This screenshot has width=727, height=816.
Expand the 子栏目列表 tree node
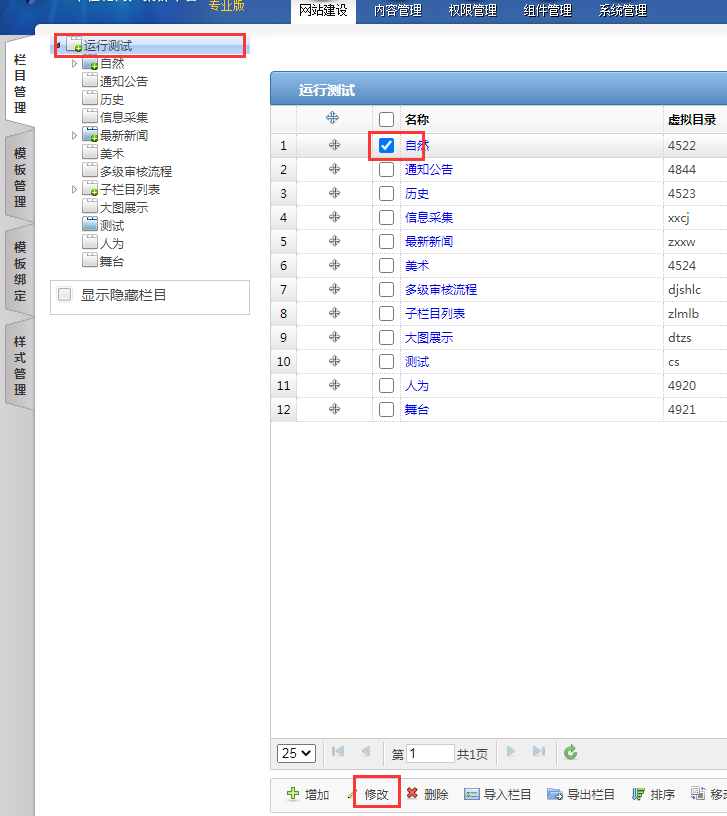pos(74,189)
